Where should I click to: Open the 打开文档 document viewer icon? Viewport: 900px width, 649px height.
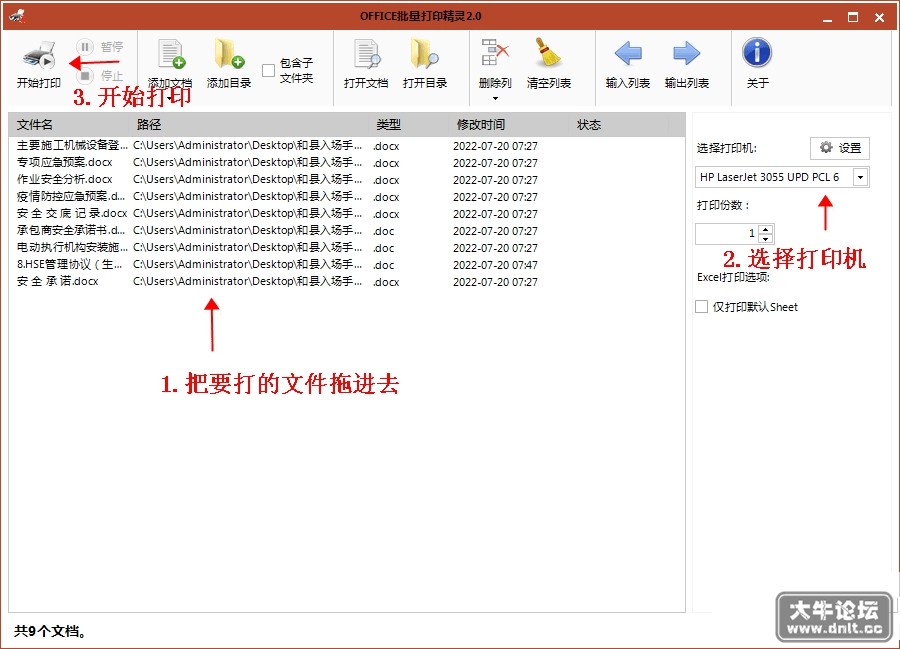(366, 55)
